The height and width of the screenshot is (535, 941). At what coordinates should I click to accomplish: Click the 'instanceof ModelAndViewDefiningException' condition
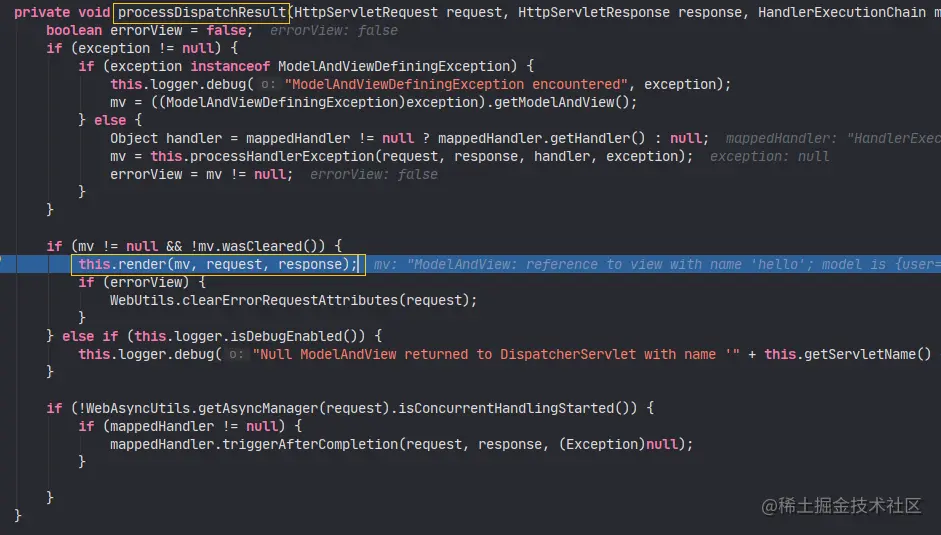coord(350,66)
